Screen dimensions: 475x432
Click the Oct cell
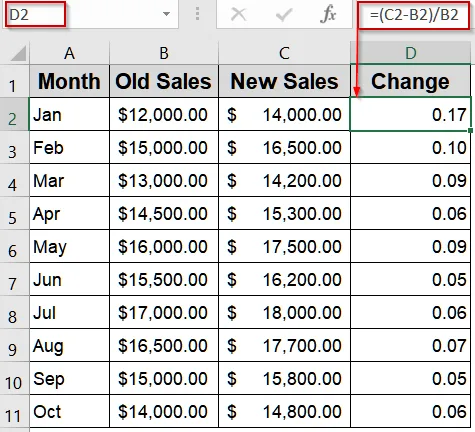click(69, 411)
